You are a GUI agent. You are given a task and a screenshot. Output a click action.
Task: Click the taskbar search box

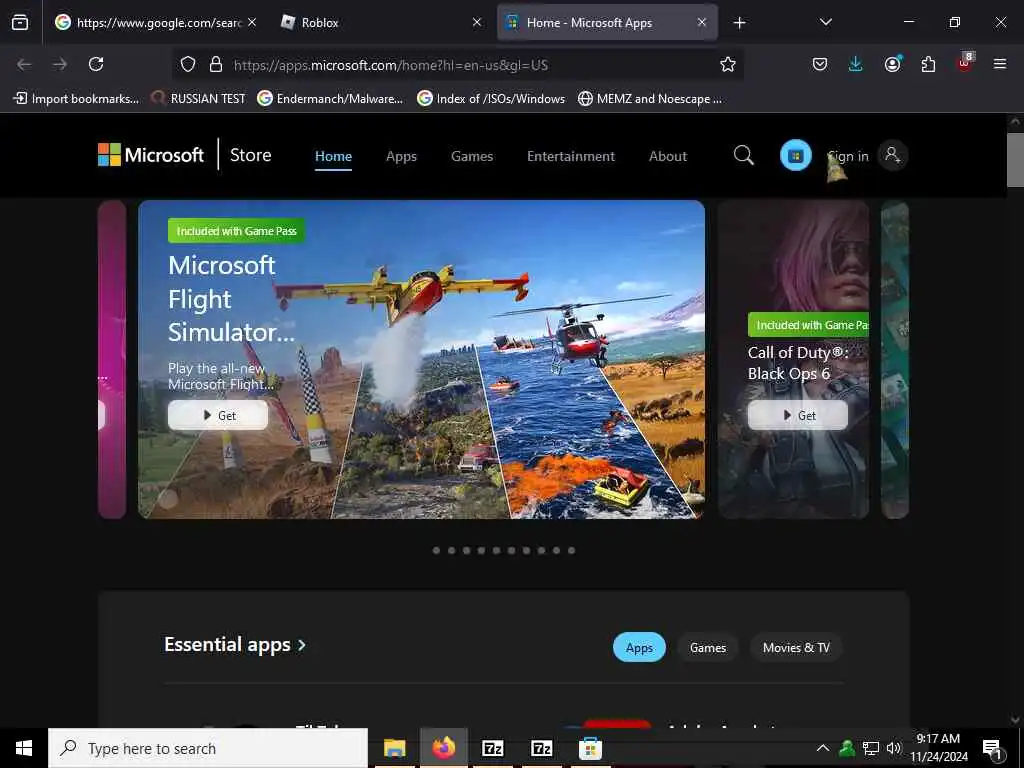208,748
